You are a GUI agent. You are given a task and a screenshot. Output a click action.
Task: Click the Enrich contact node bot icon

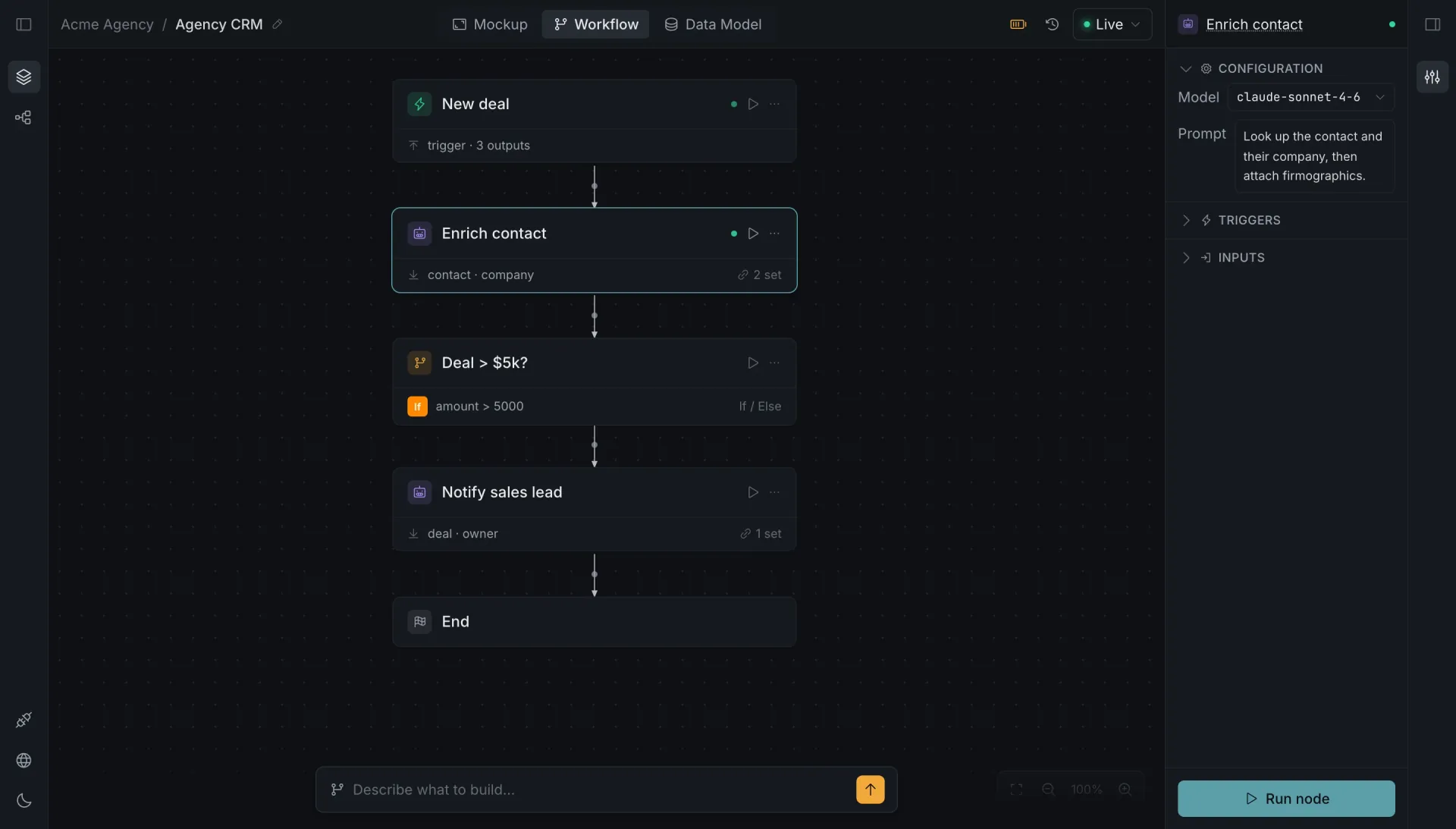(419, 234)
